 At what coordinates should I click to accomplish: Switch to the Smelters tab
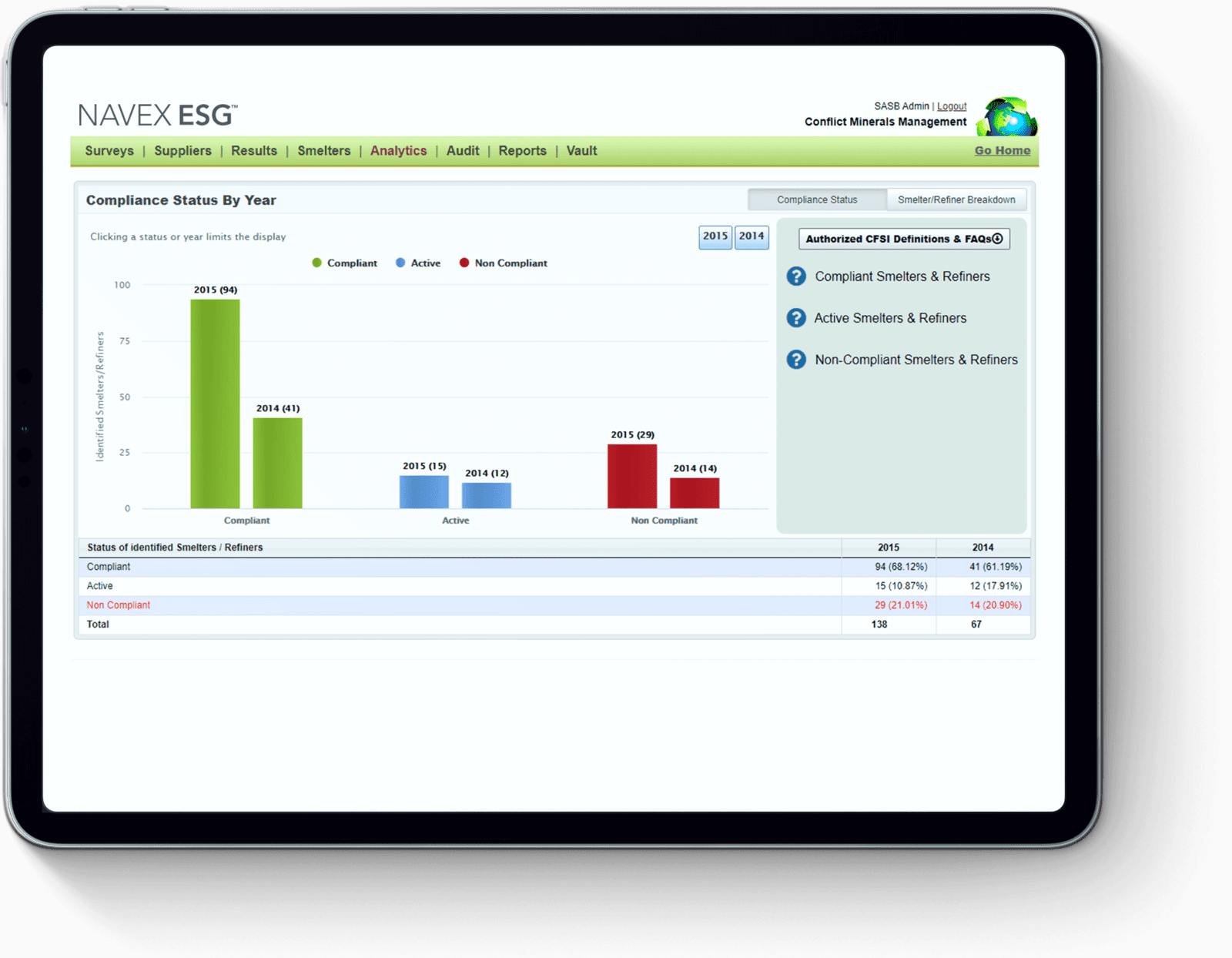pyautogui.click(x=323, y=151)
